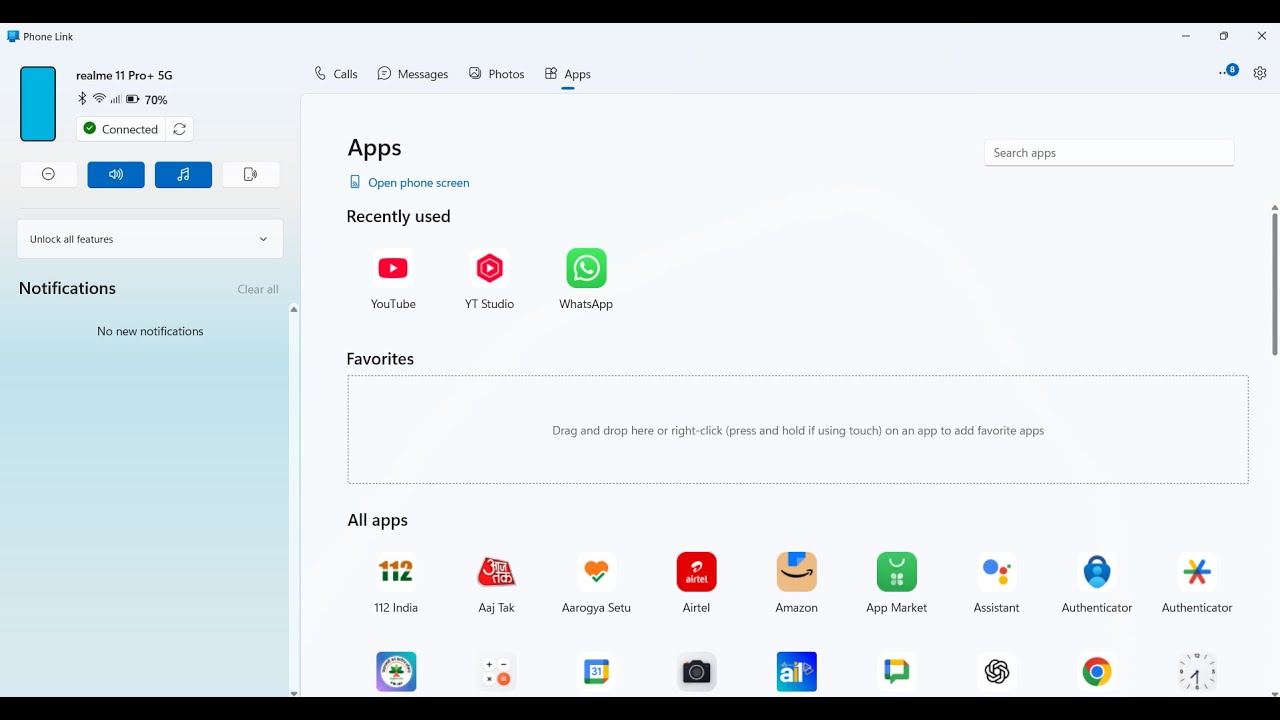Switch to the Photos tab

pos(497,74)
